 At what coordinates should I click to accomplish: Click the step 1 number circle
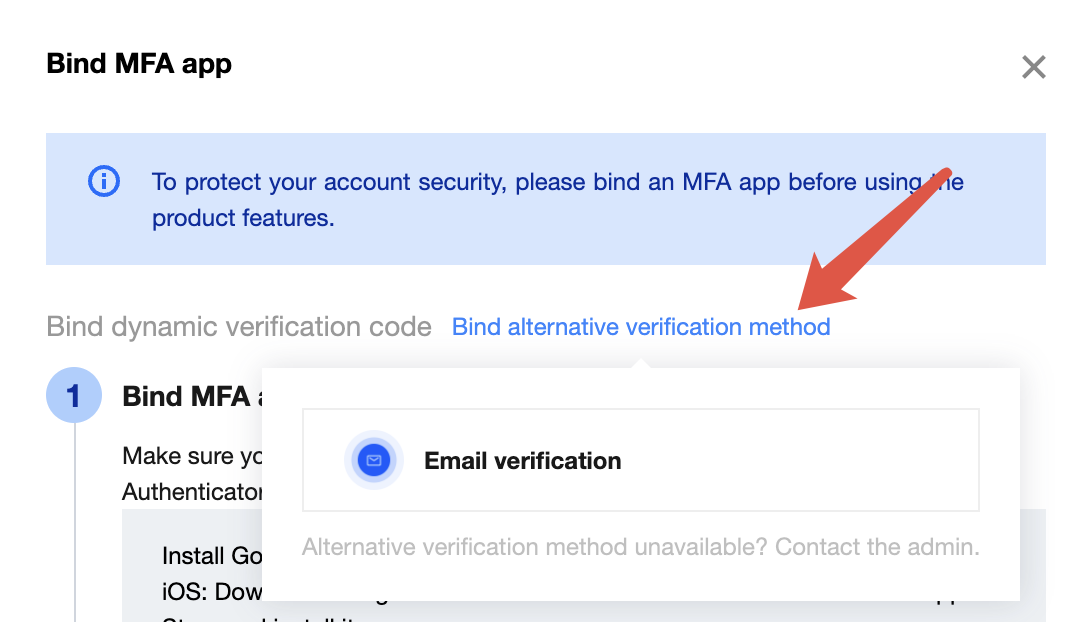click(73, 396)
